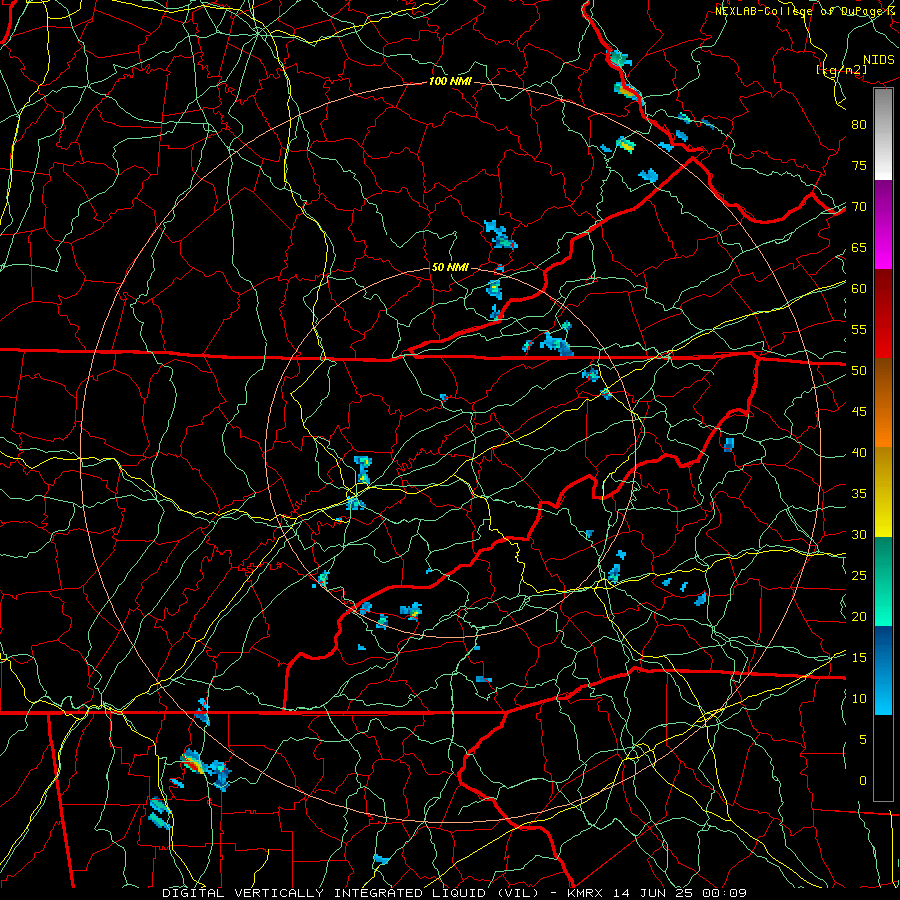Screen dimensions: 900x900
Task: Select the blue segment of the color scale
Action: tap(883, 670)
